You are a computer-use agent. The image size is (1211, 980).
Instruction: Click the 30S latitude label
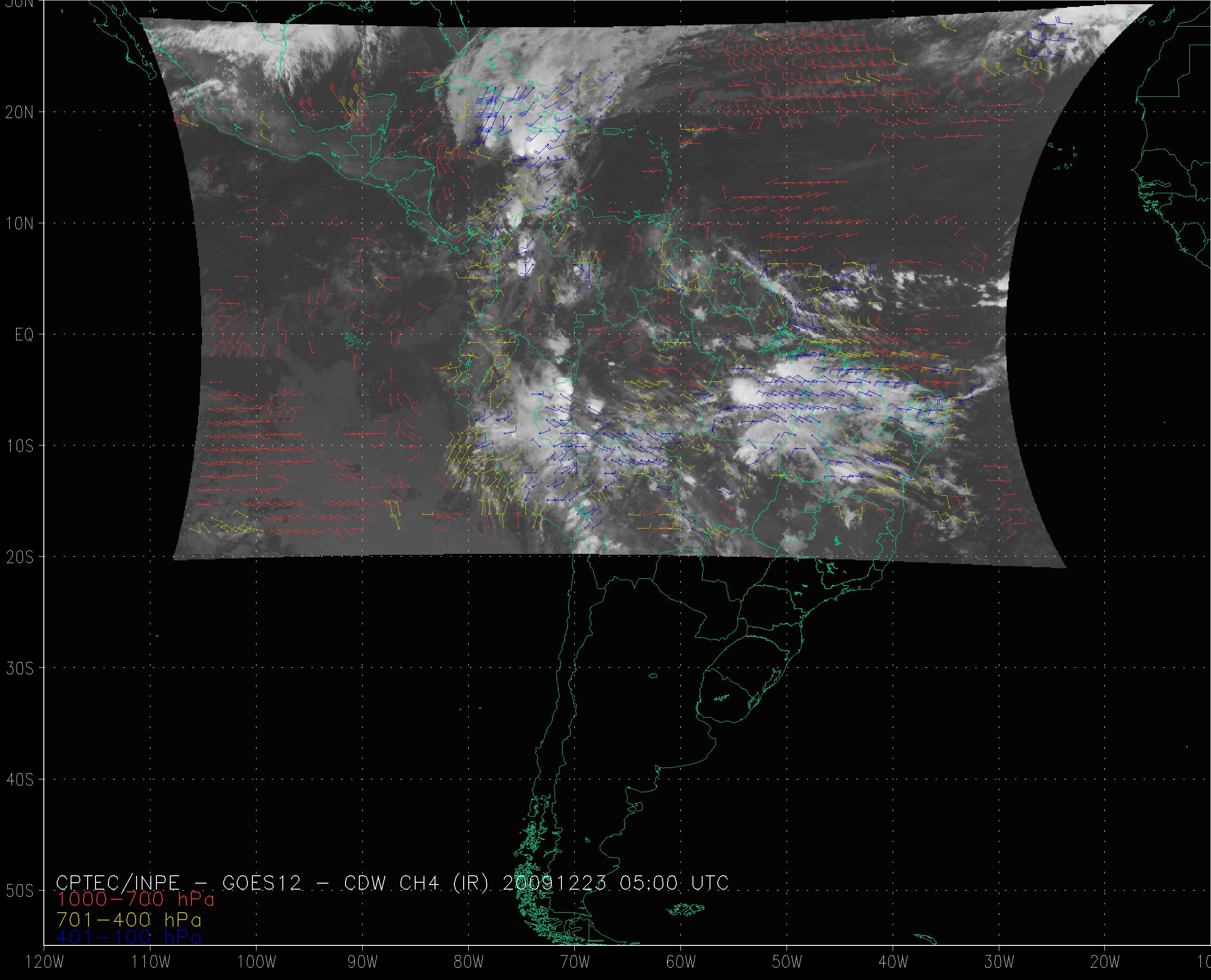19,668
